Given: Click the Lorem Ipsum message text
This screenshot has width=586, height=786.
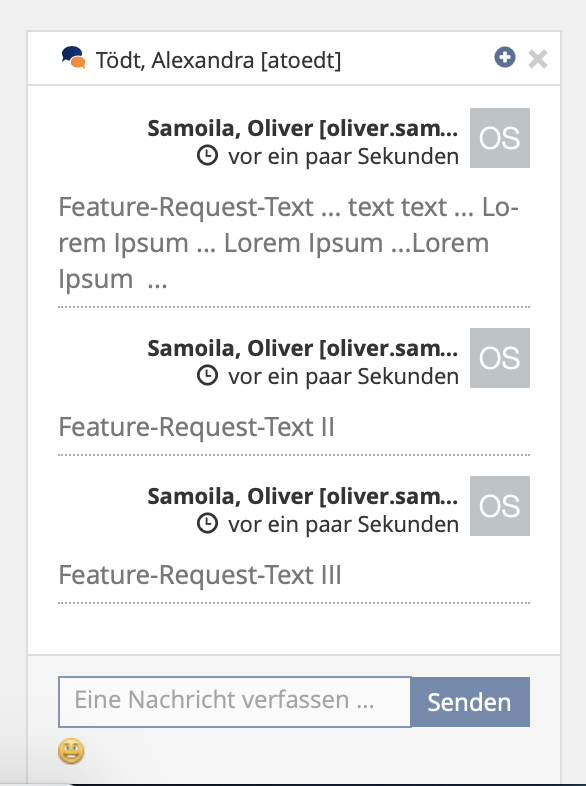Looking at the screenshot, I should coord(289,243).
